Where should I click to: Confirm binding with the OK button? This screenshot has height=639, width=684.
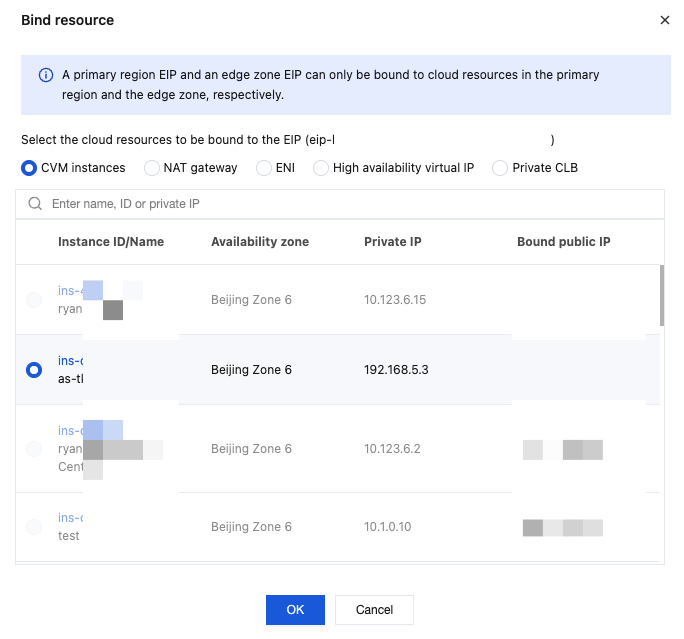point(295,610)
